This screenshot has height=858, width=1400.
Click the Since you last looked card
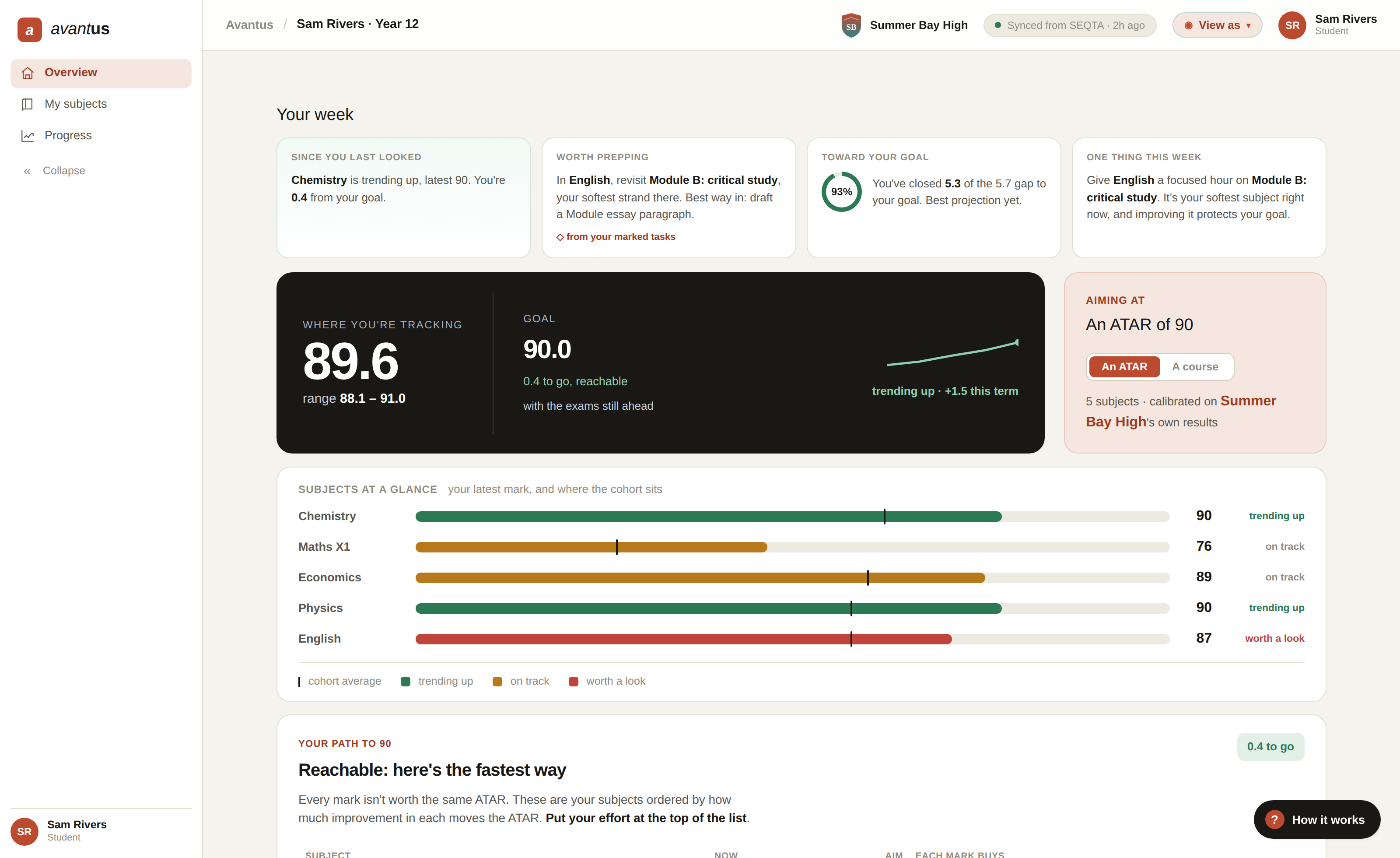(403, 198)
